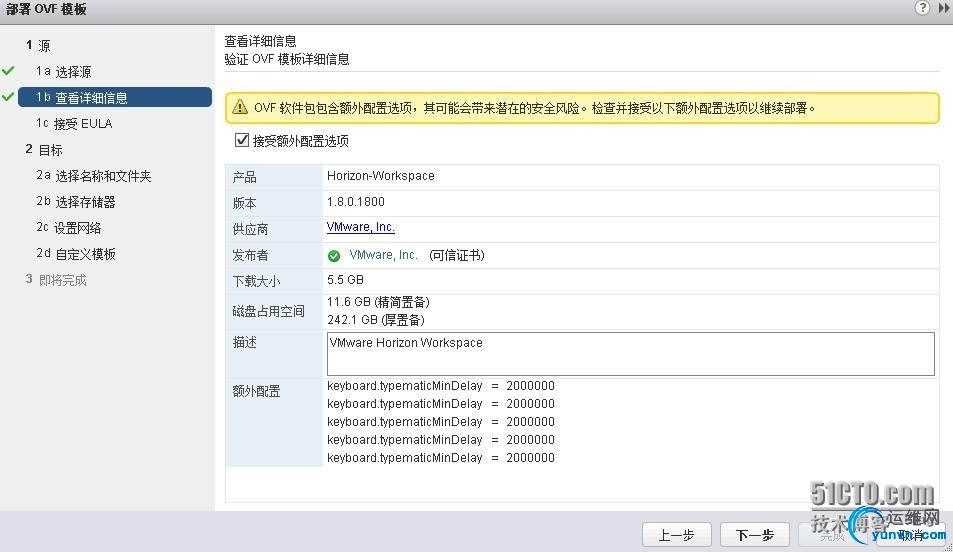Image resolution: width=953 pixels, height=552 pixels.
Task: Click the green checkmark beside step 1a
Action: pyautogui.click(x=8, y=71)
